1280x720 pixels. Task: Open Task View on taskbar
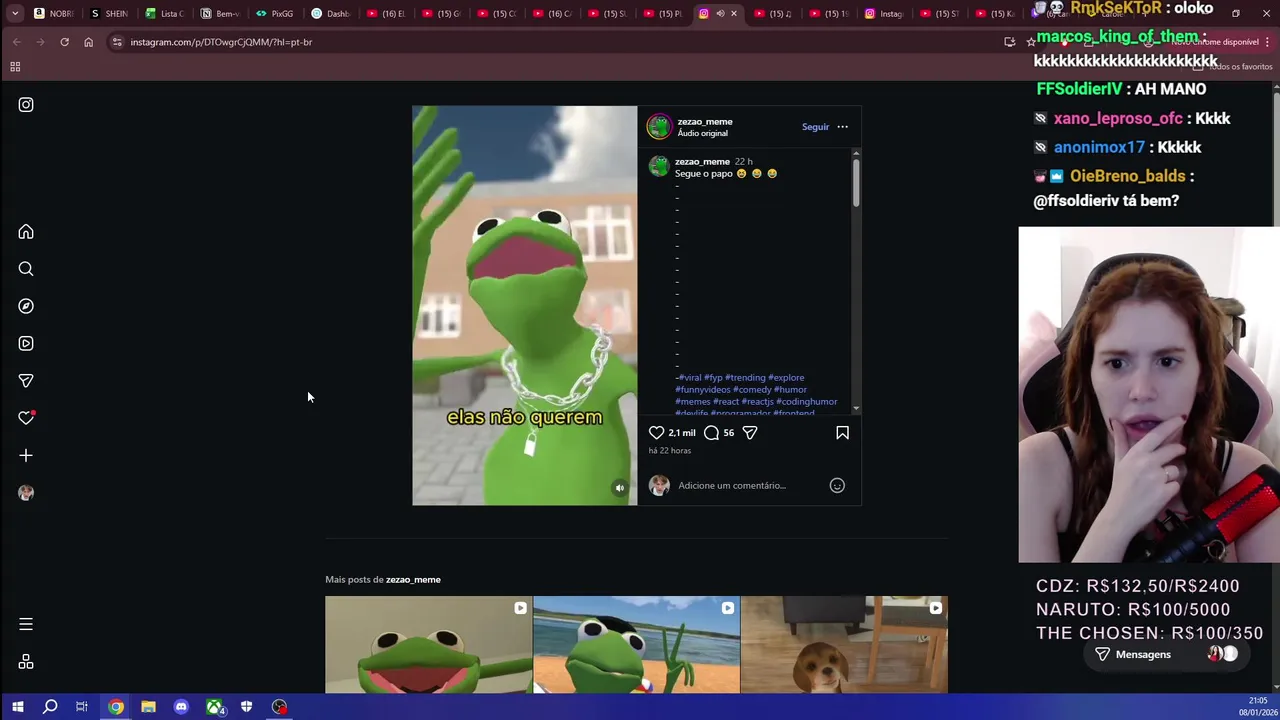coord(82,707)
